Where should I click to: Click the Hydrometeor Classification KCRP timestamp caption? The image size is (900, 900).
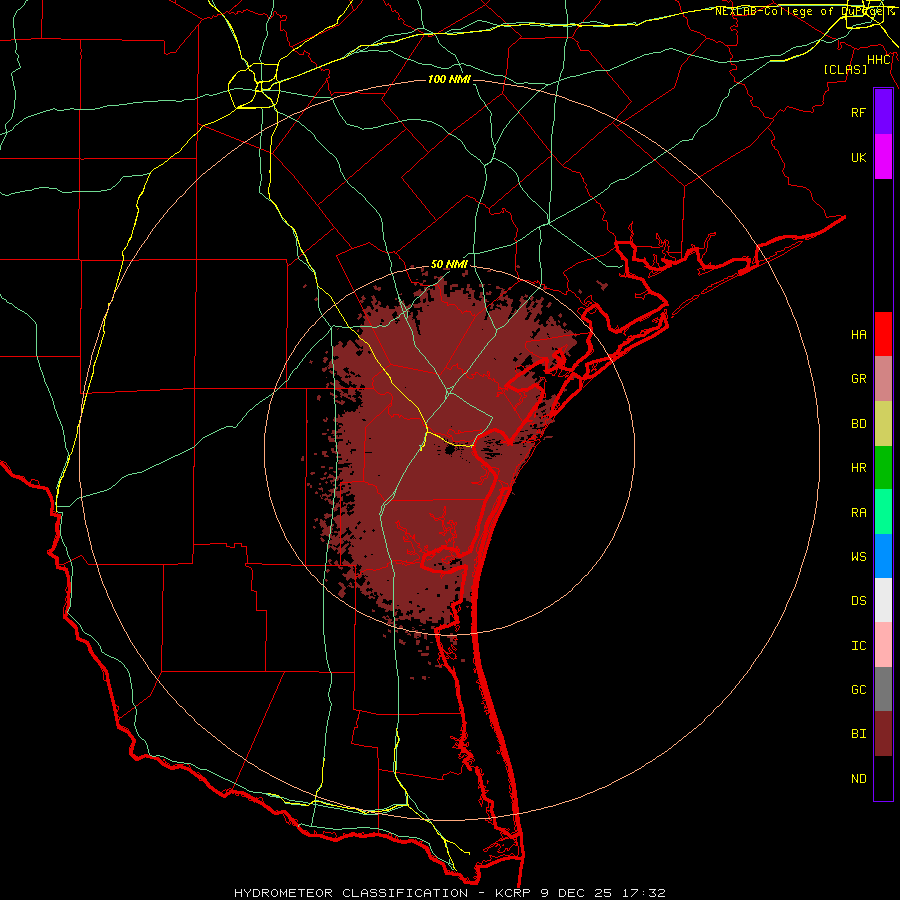pyautogui.click(x=449, y=893)
